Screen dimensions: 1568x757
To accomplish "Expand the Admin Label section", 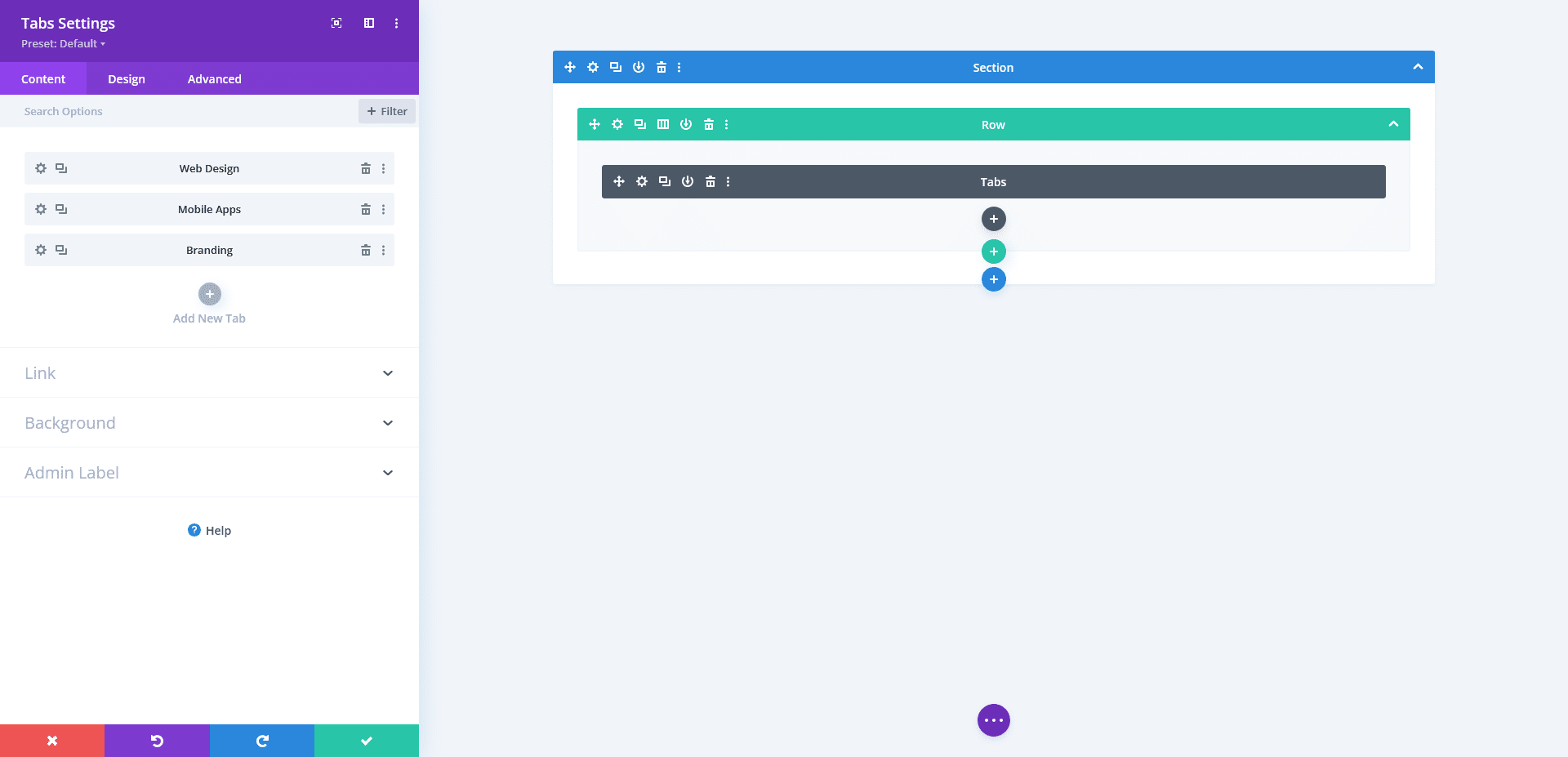I will pos(209,472).
